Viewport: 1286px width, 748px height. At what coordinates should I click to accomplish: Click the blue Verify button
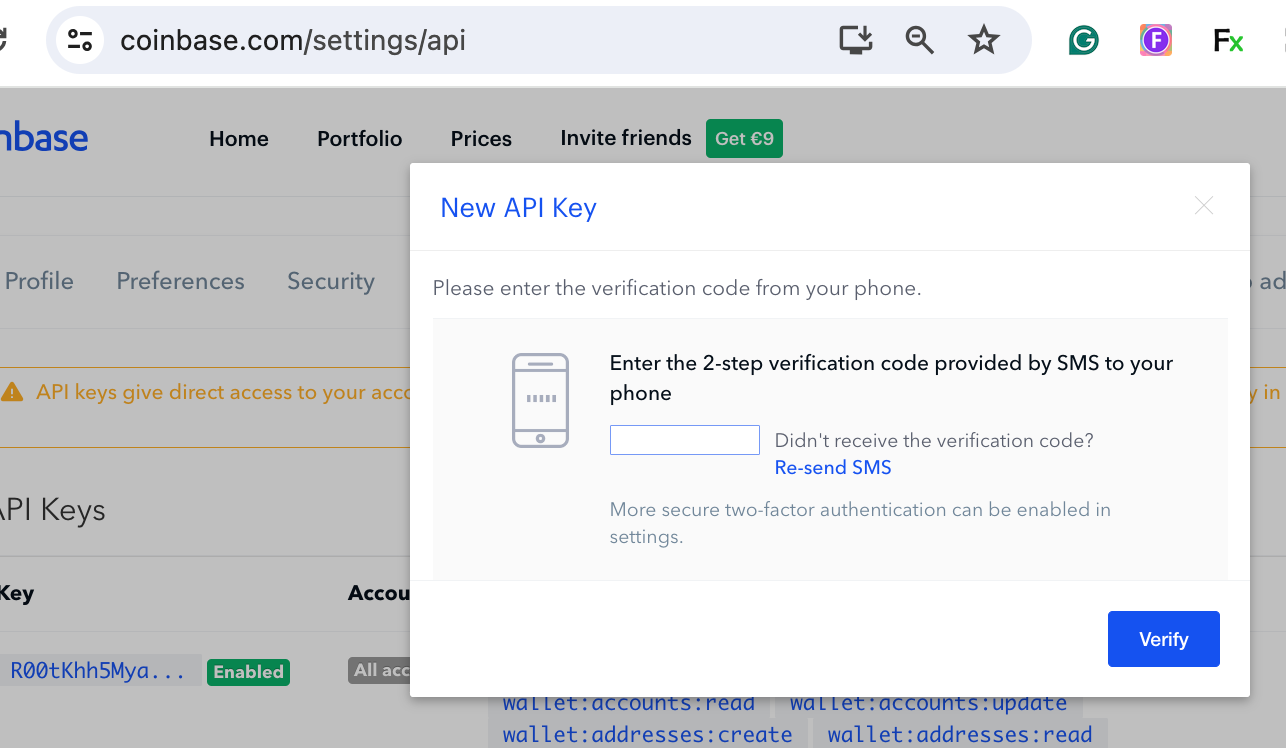1164,639
